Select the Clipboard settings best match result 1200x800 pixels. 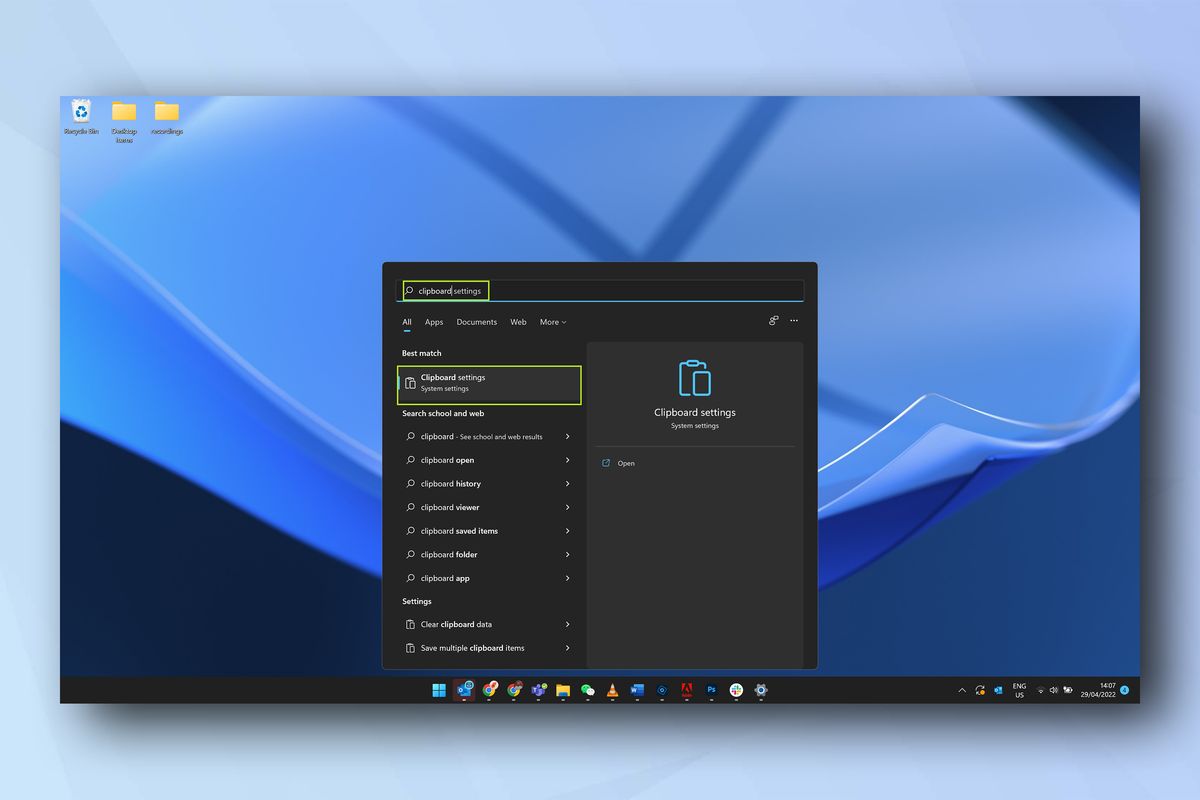[x=488, y=384]
